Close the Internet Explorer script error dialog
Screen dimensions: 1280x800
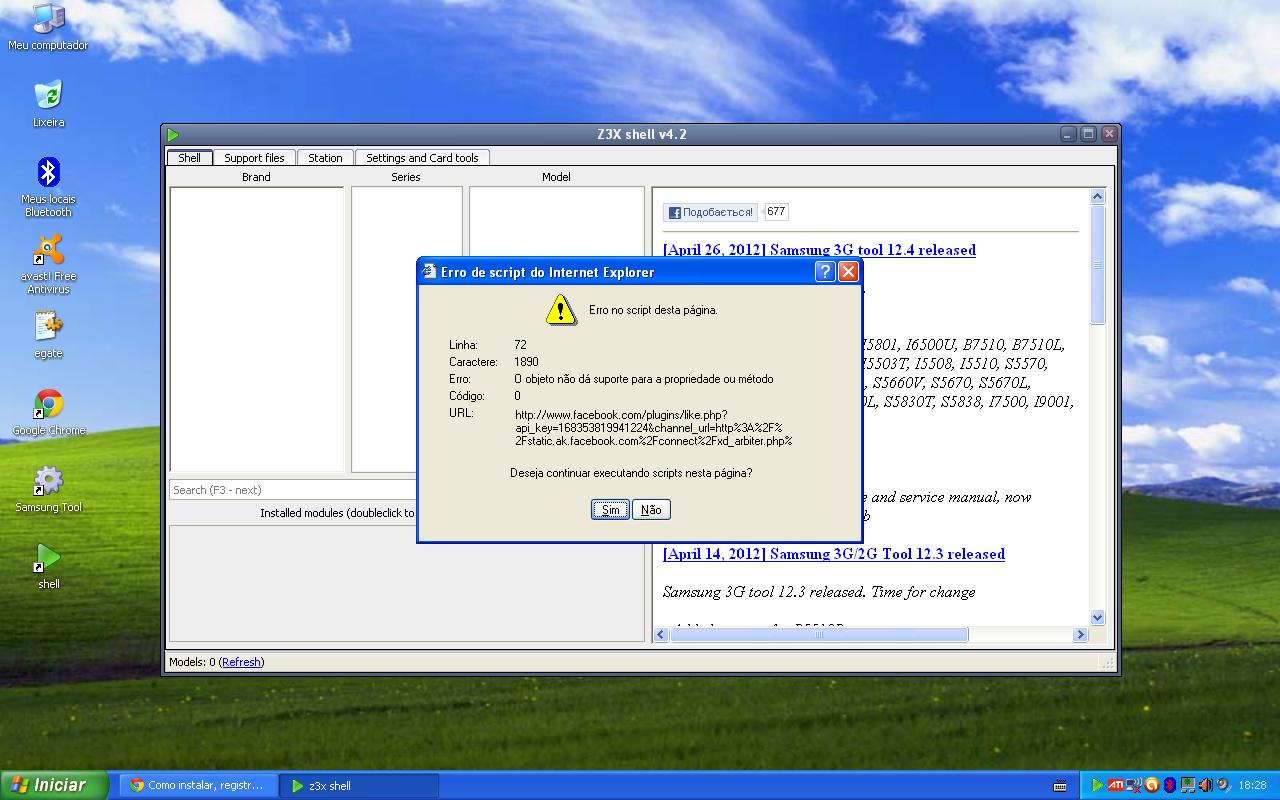pyautogui.click(x=848, y=272)
